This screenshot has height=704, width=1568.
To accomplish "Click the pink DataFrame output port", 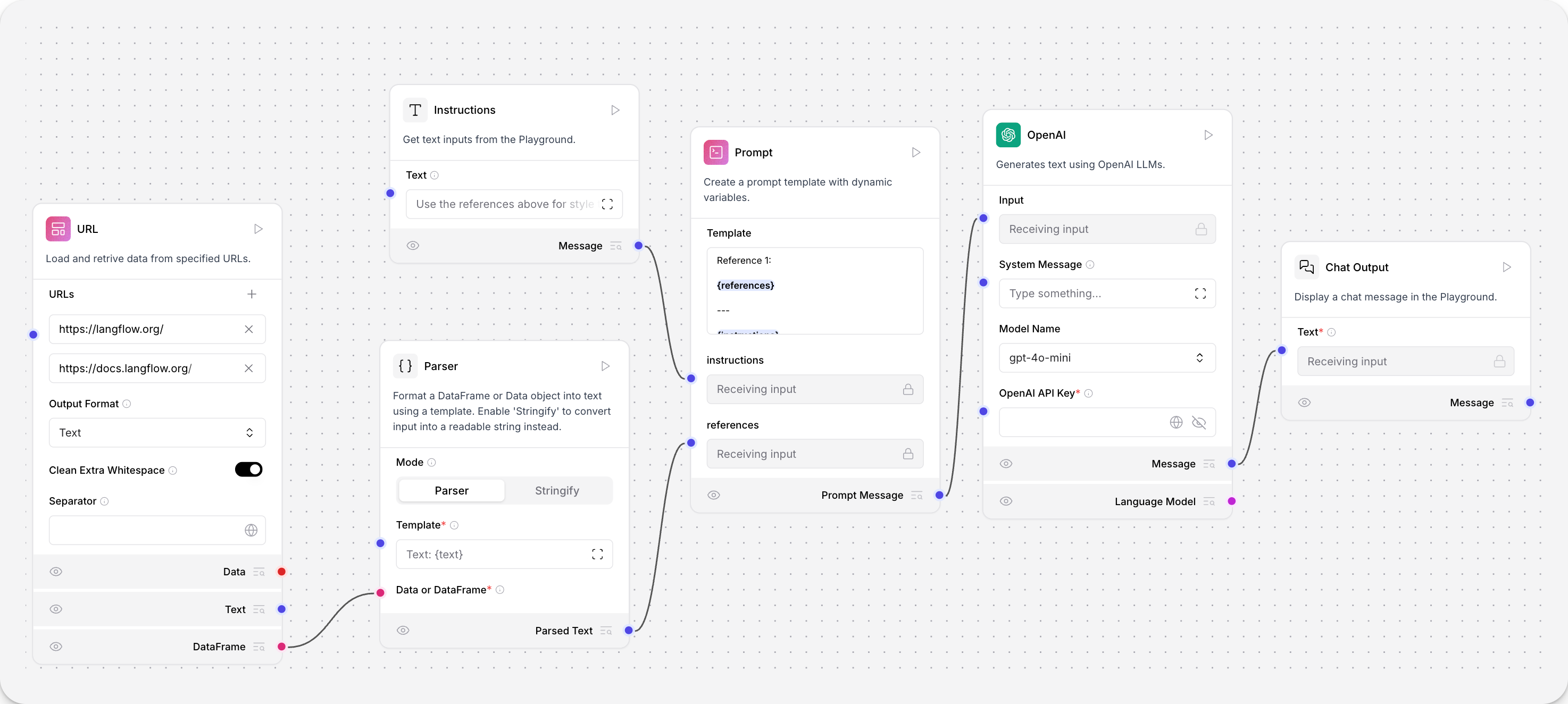I will click(281, 647).
